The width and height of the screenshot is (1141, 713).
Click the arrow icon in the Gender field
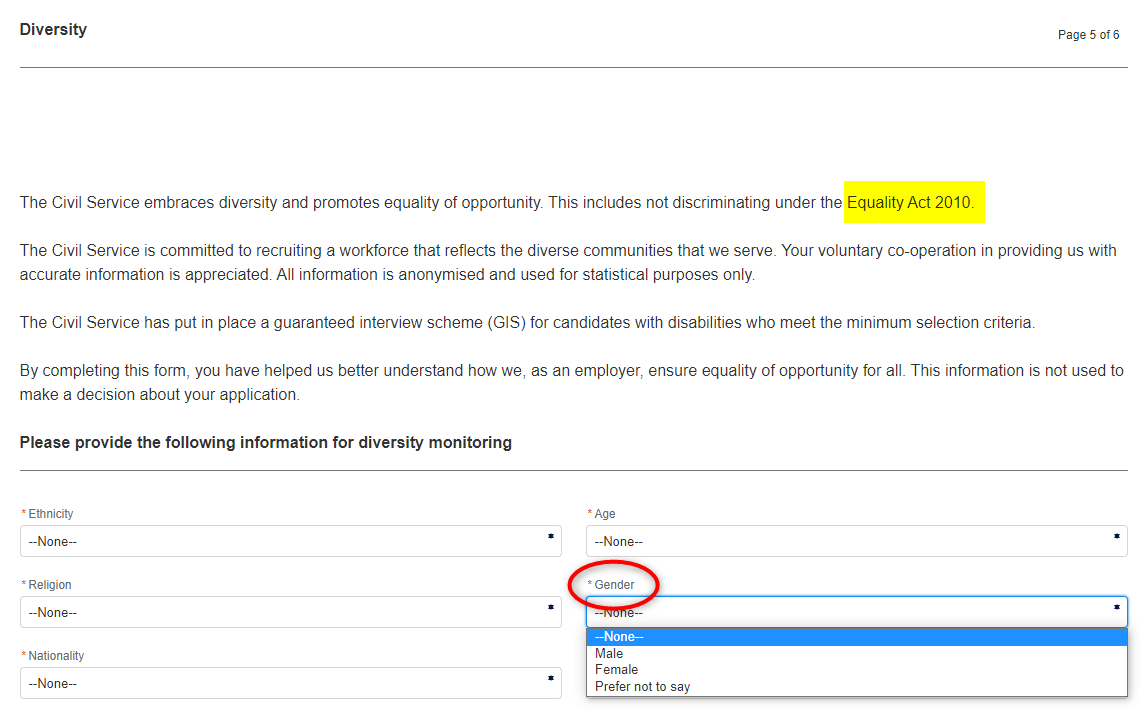1116,607
